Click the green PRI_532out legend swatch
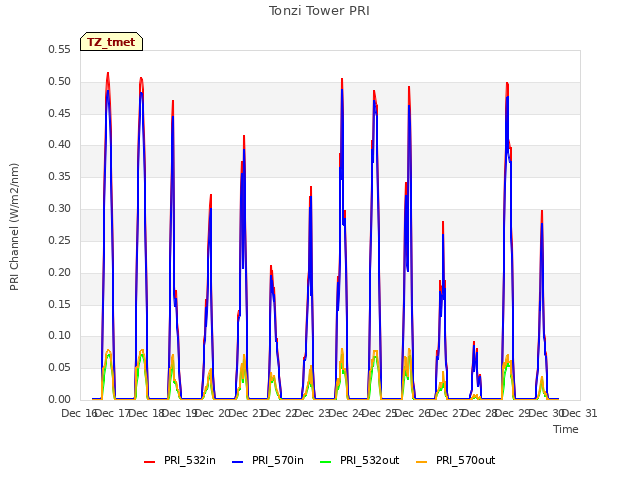Screen dimensions: 640x480 pyautogui.click(x=326, y=461)
